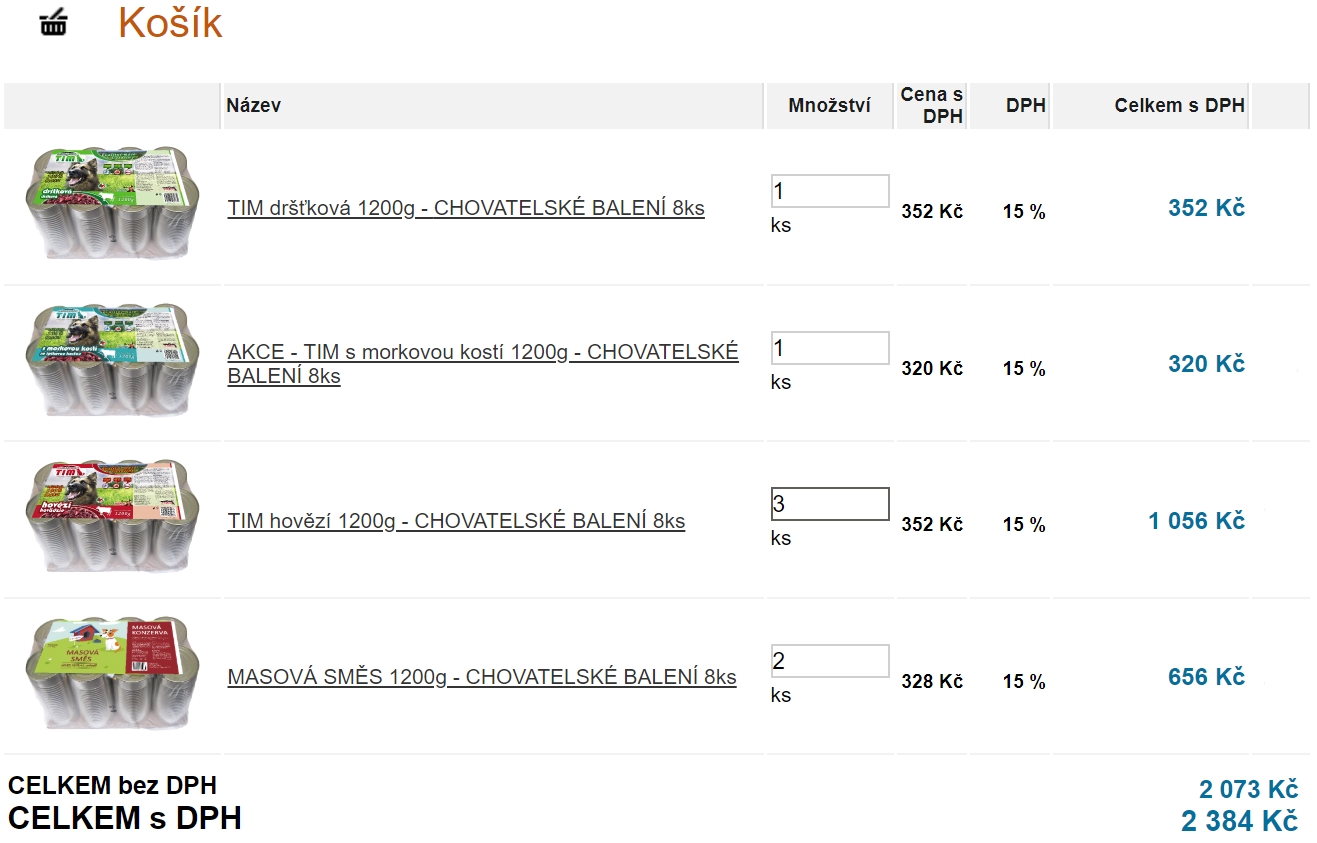Open the TIM hovězí 1200g product link
Screen dimensions: 1317x843
click(456, 521)
